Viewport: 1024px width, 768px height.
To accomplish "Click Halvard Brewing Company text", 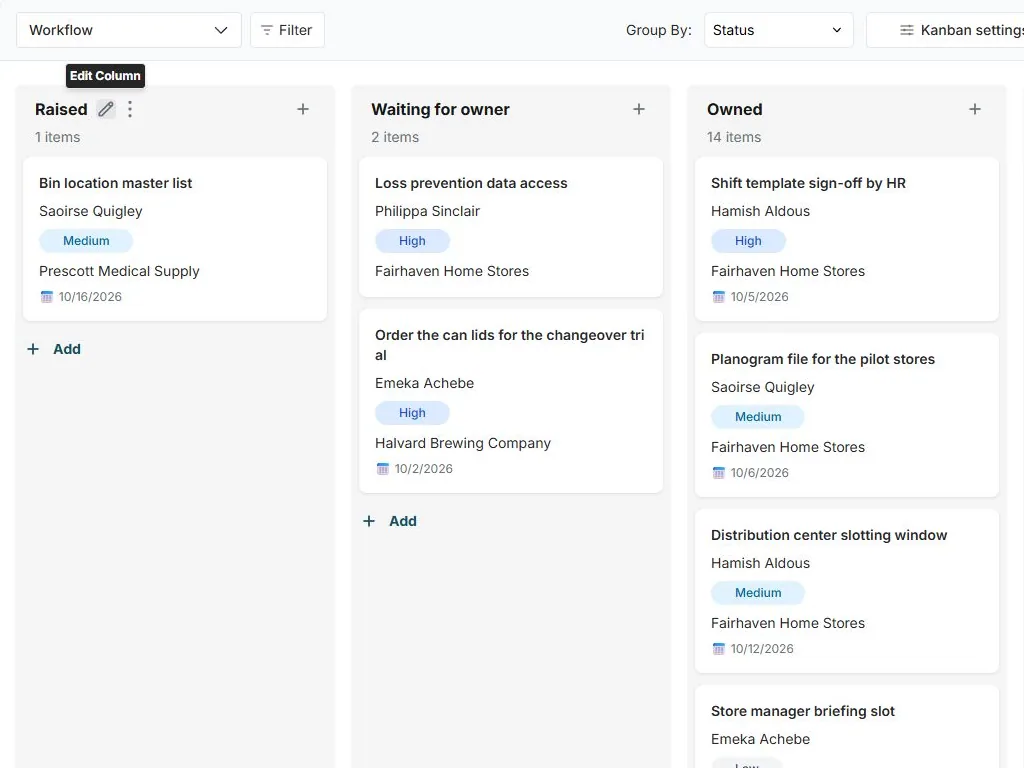I will point(462,443).
